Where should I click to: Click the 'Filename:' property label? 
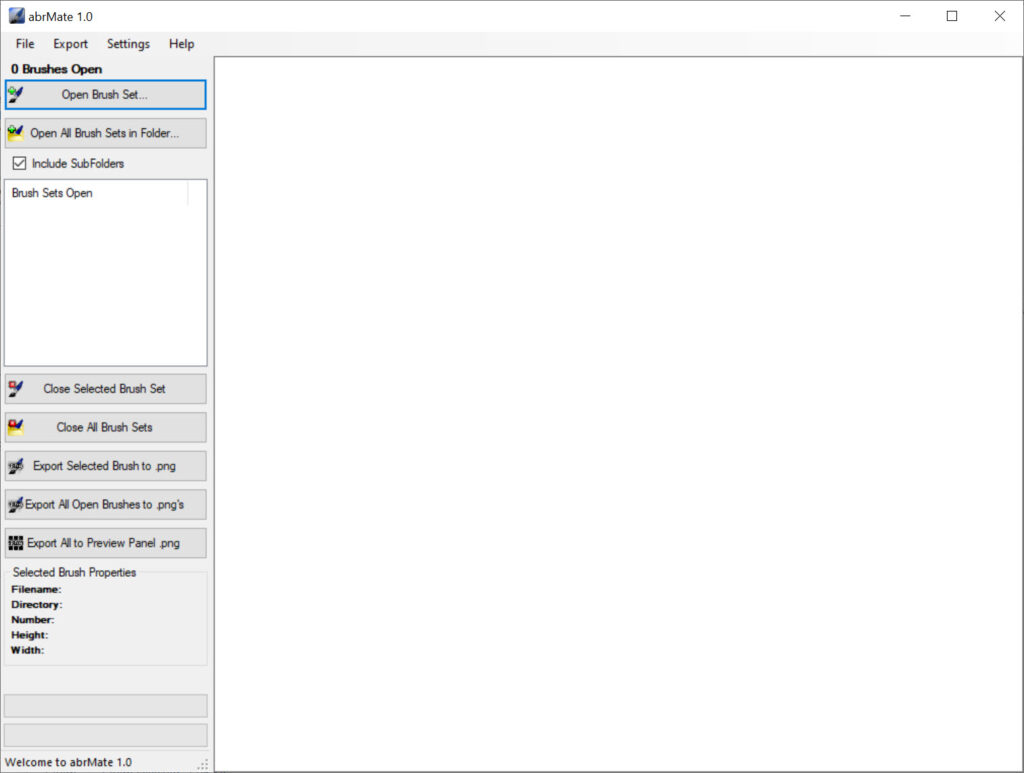click(36, 590)
